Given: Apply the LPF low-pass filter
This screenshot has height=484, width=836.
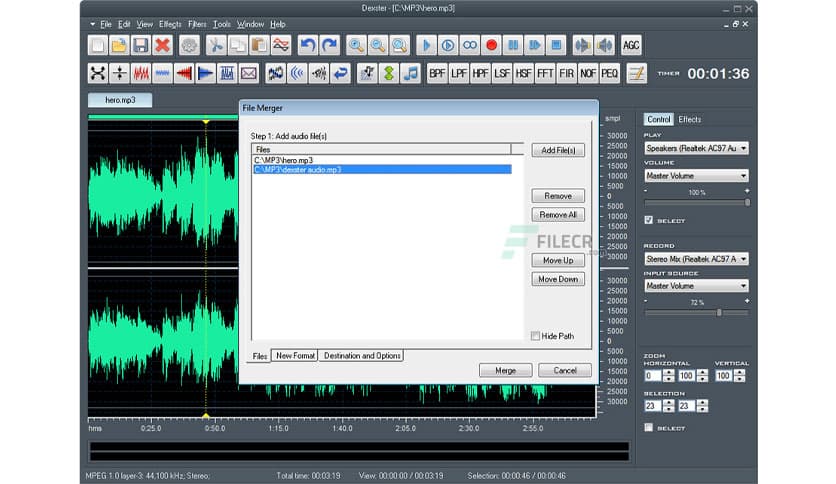Looking at the screenshot, I should coord(459,74).
